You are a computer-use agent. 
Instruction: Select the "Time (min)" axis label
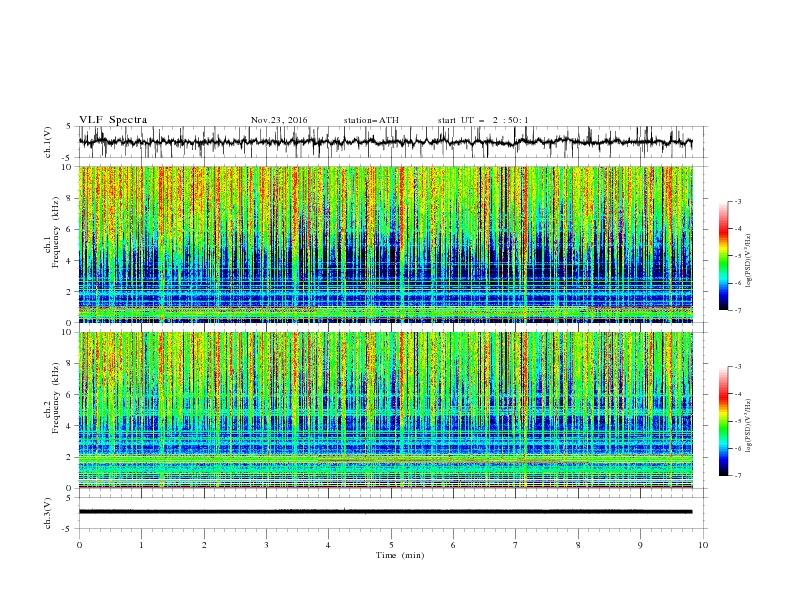pyautogui.click(x=400, y=555)
